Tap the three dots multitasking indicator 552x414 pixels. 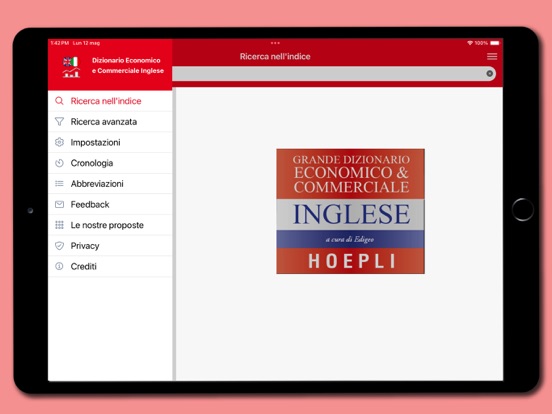coord(275,43)
